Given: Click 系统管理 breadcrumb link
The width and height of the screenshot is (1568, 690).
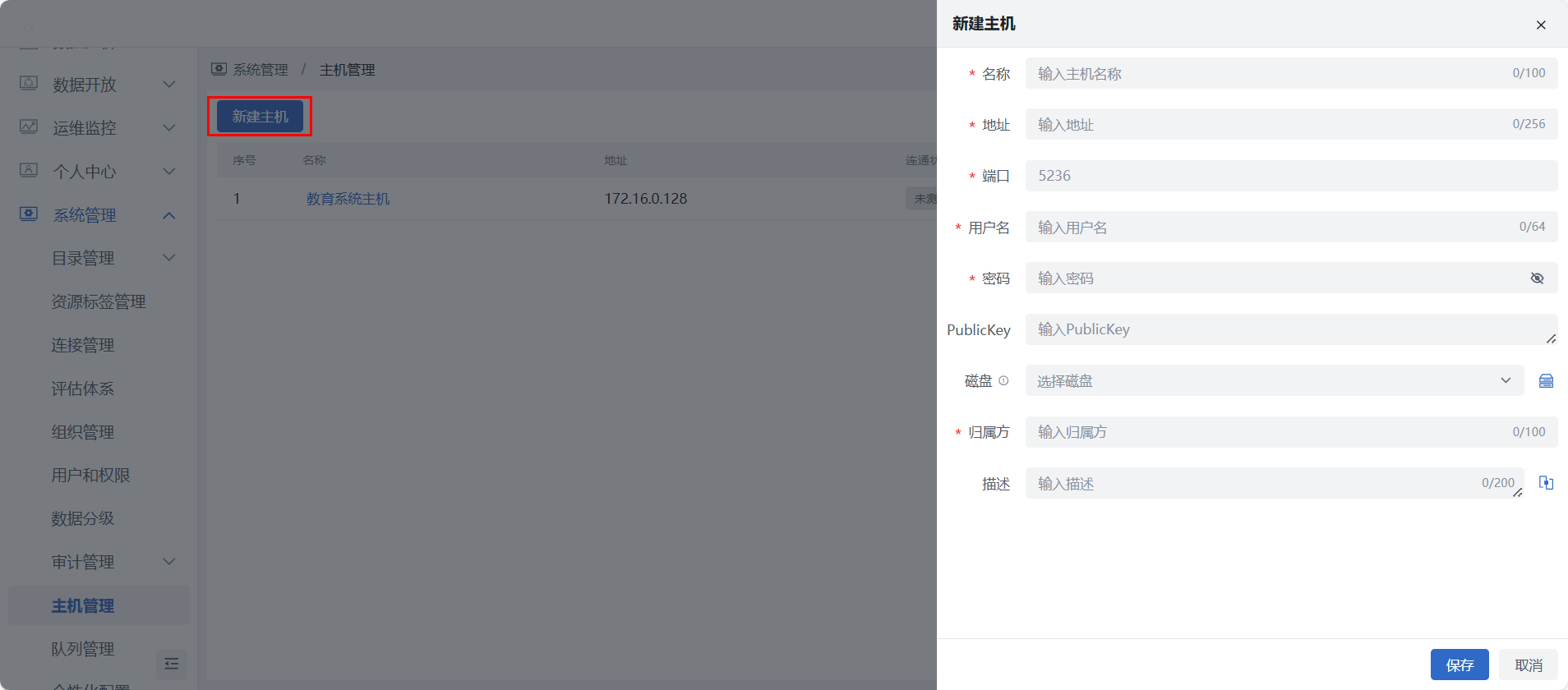Looking at the screenshot, I should [261, 70].
